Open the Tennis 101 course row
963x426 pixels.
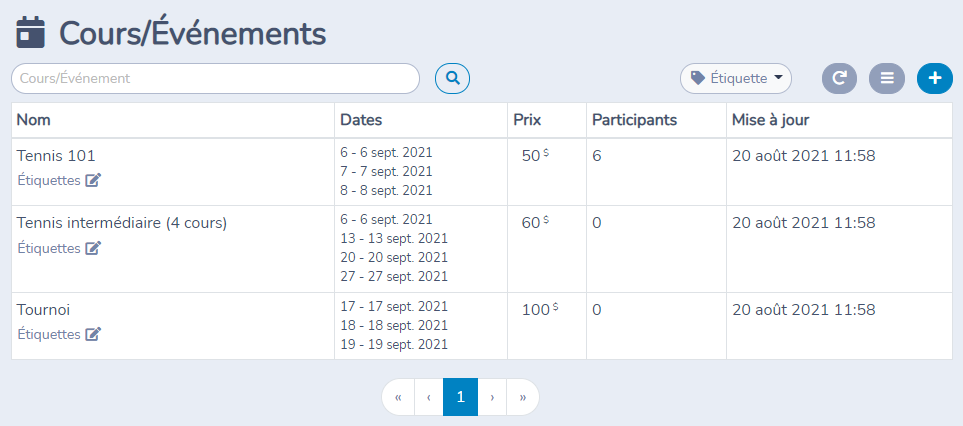click(x=482, y=172)
